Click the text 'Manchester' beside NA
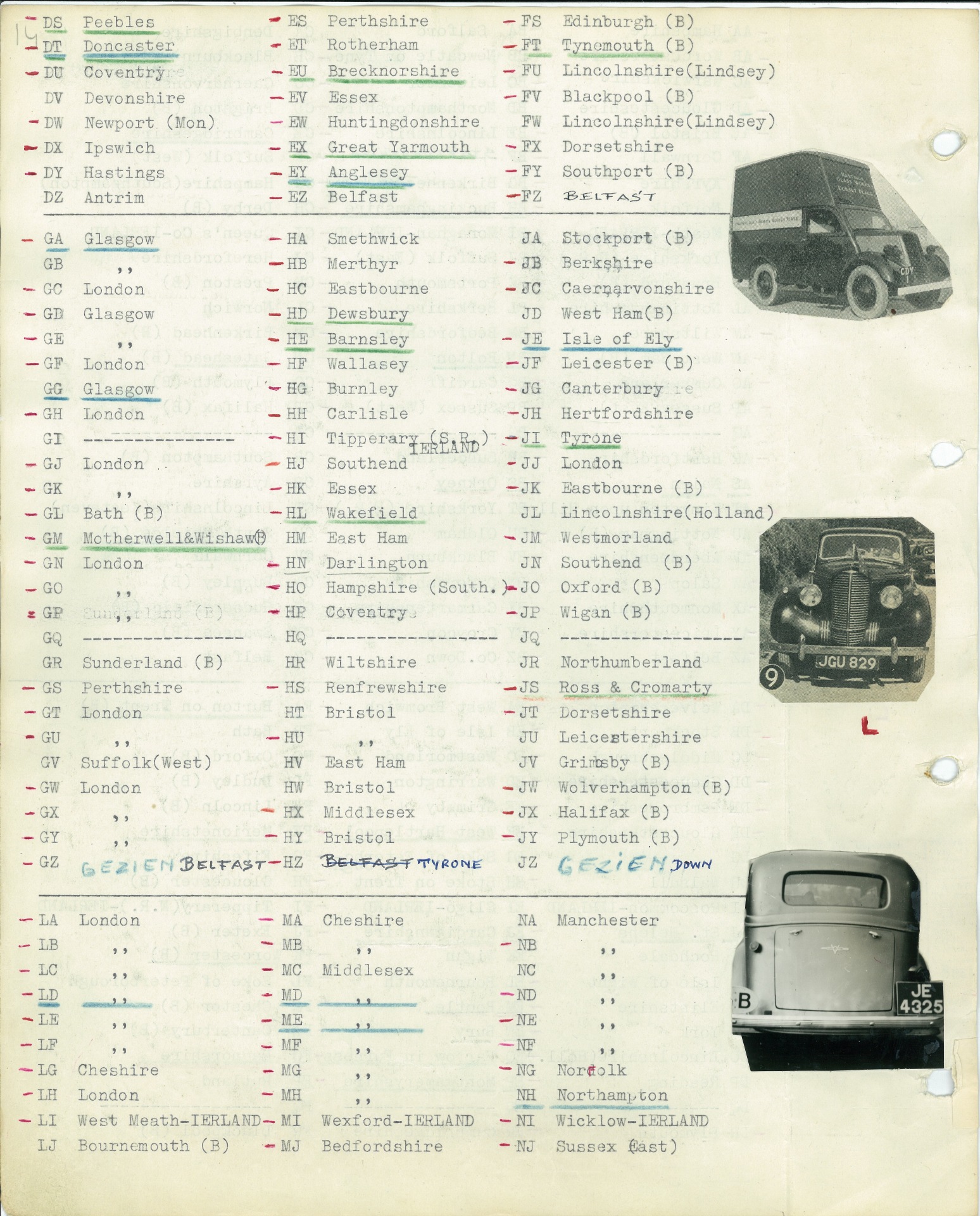980x1216 pixels. pyautogui.click(x=608, y=920)
